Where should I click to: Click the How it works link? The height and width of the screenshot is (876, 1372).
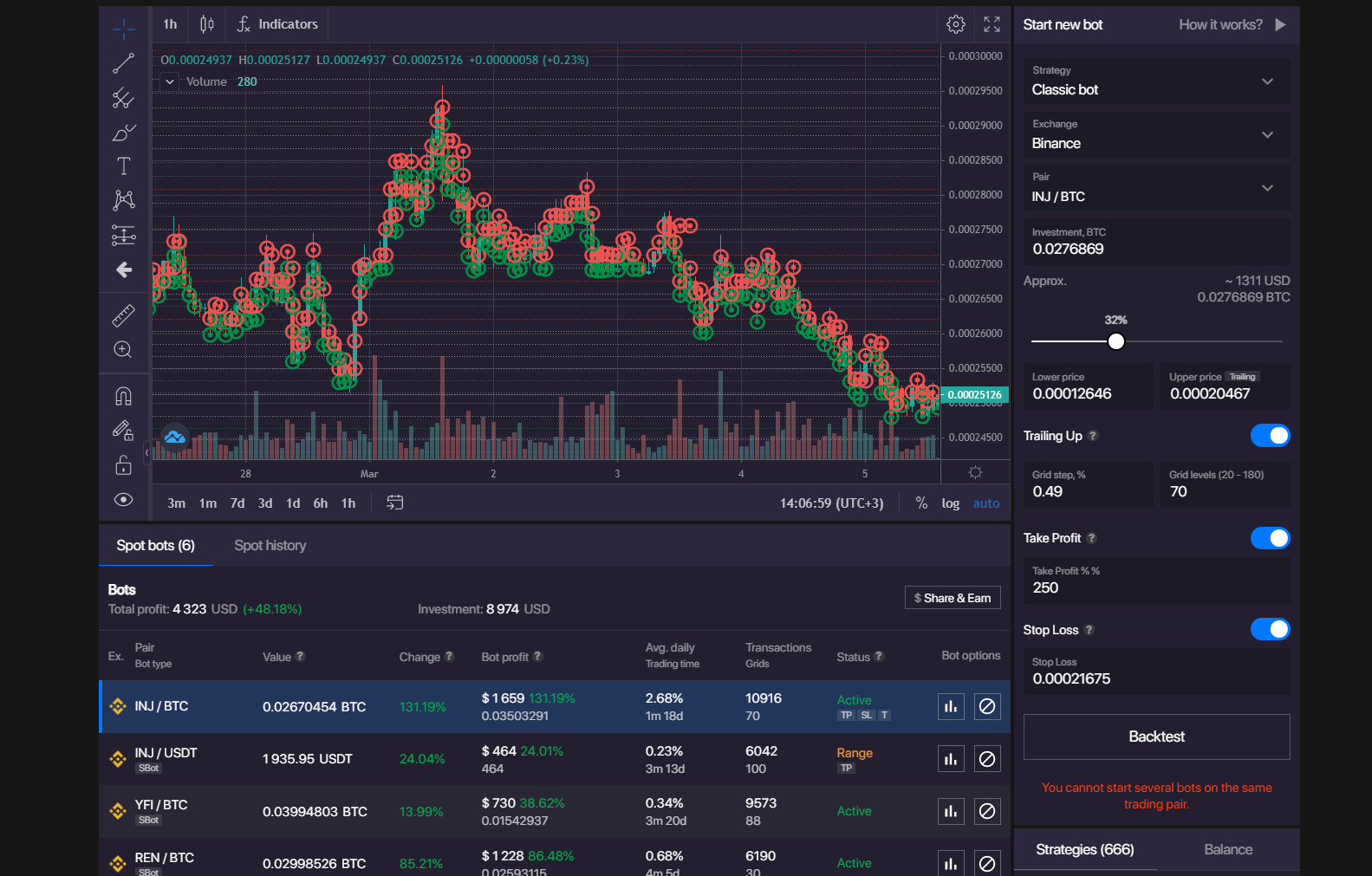[1220, 24]
